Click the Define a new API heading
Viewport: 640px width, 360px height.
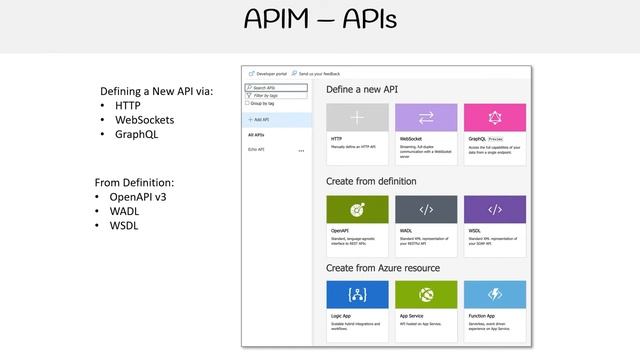362,89
